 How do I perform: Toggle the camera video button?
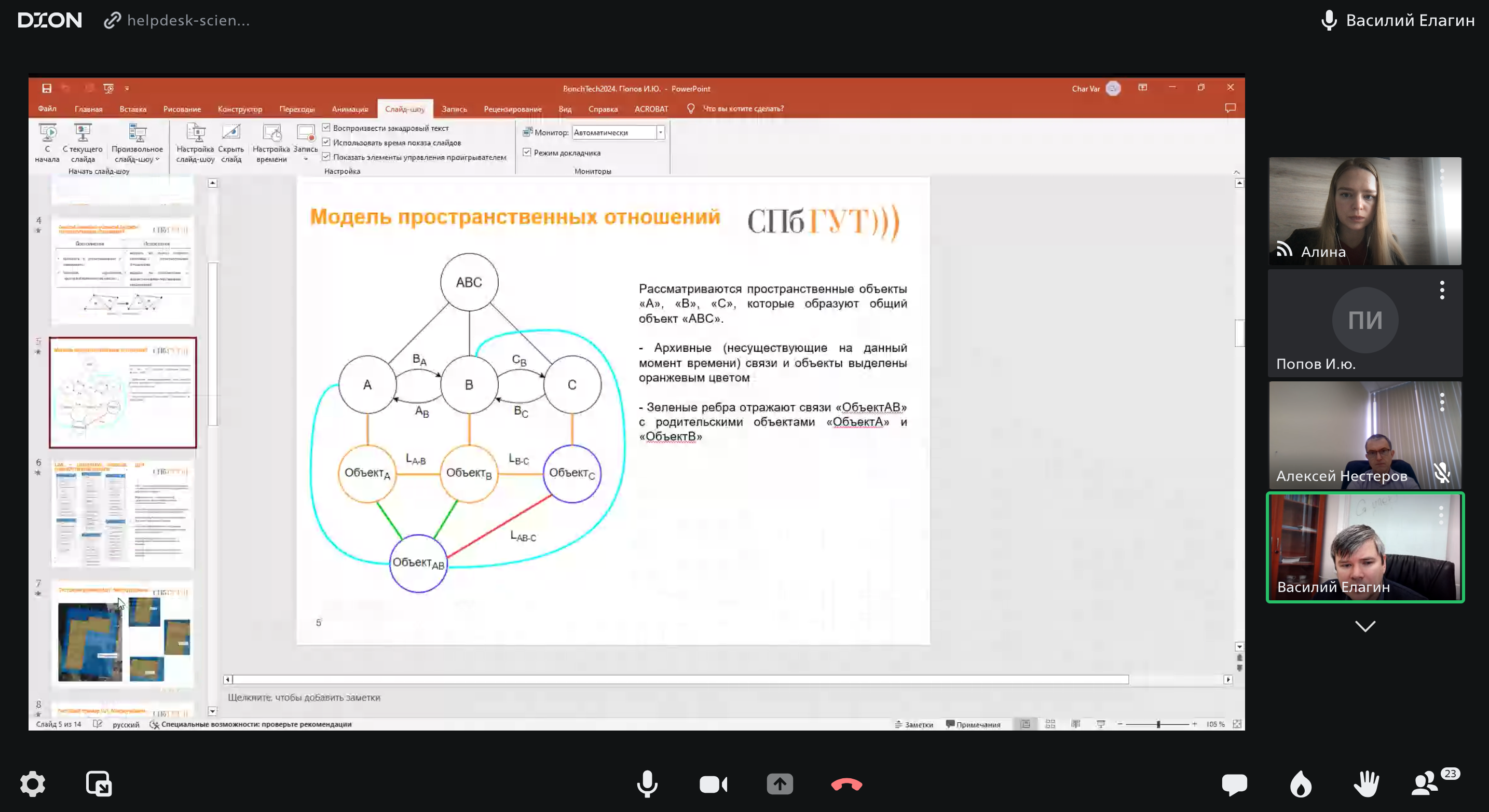pos(713,783)
